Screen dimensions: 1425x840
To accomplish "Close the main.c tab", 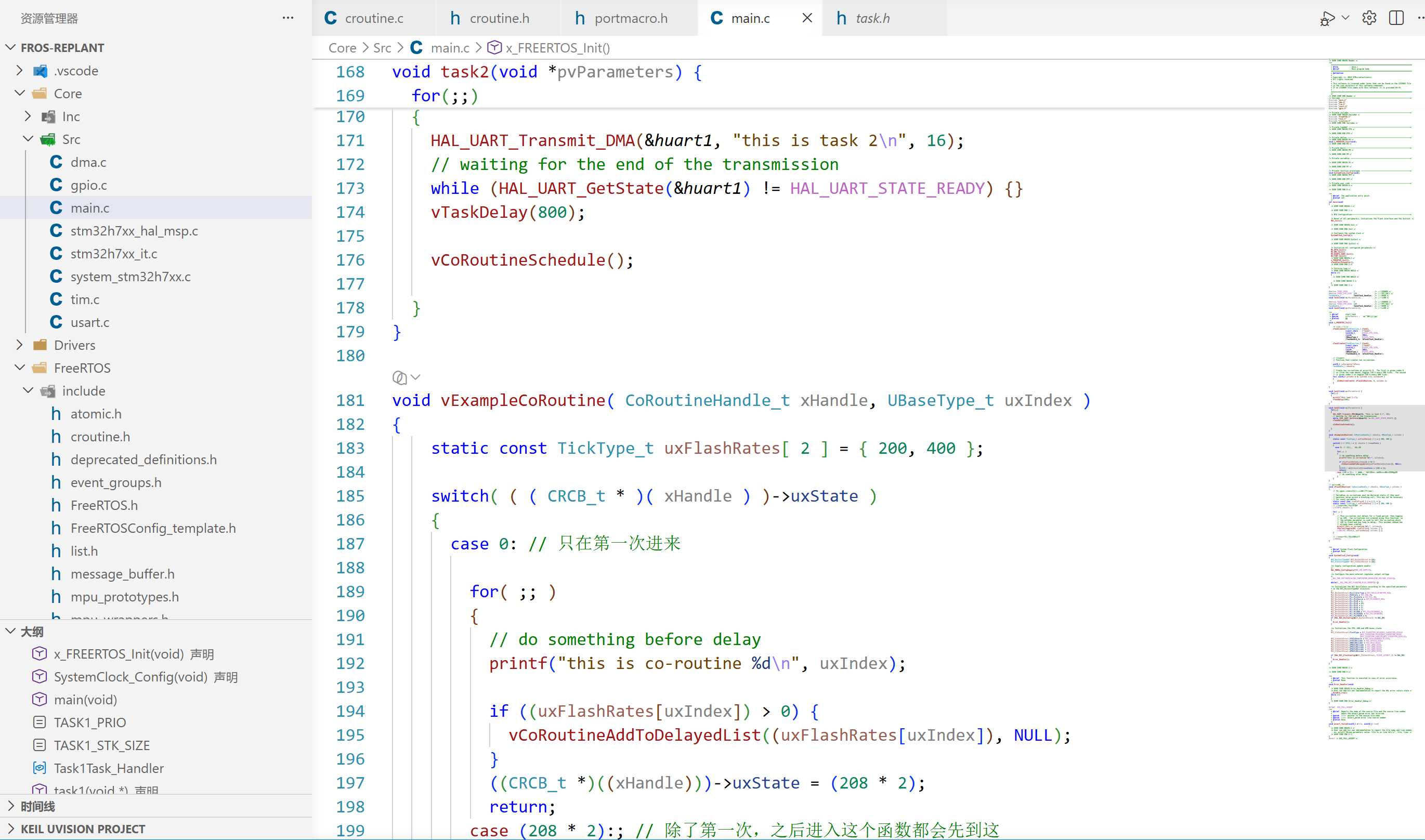I will coord(807,18).
